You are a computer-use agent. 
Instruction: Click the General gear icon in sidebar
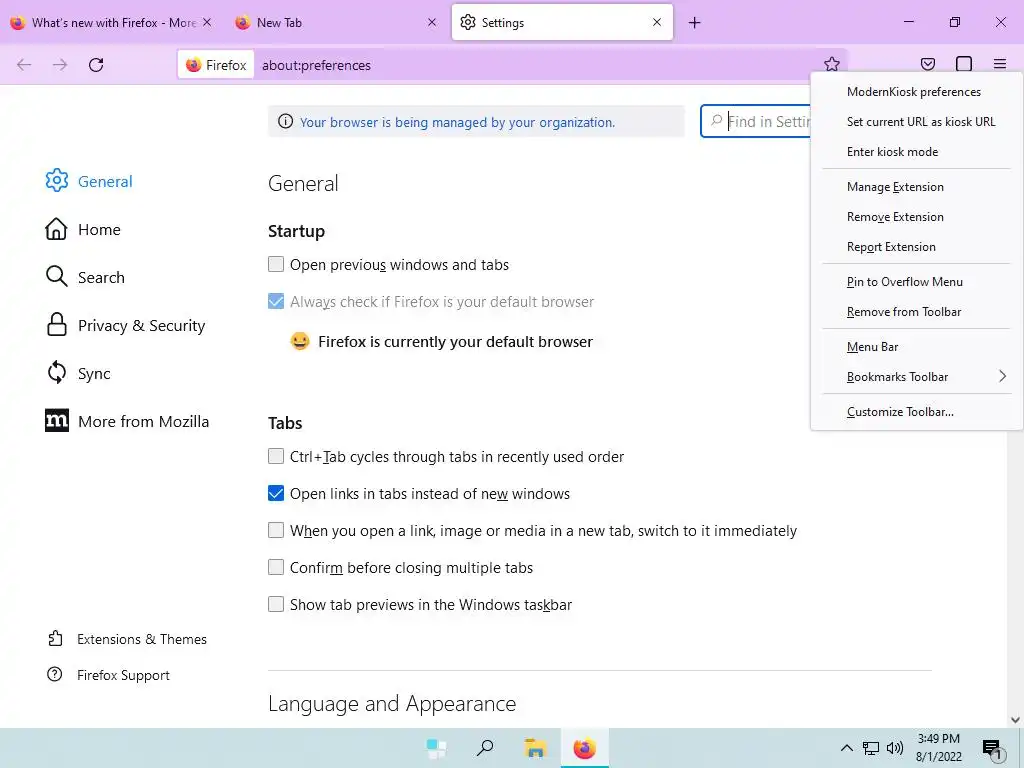click(57, 181)
